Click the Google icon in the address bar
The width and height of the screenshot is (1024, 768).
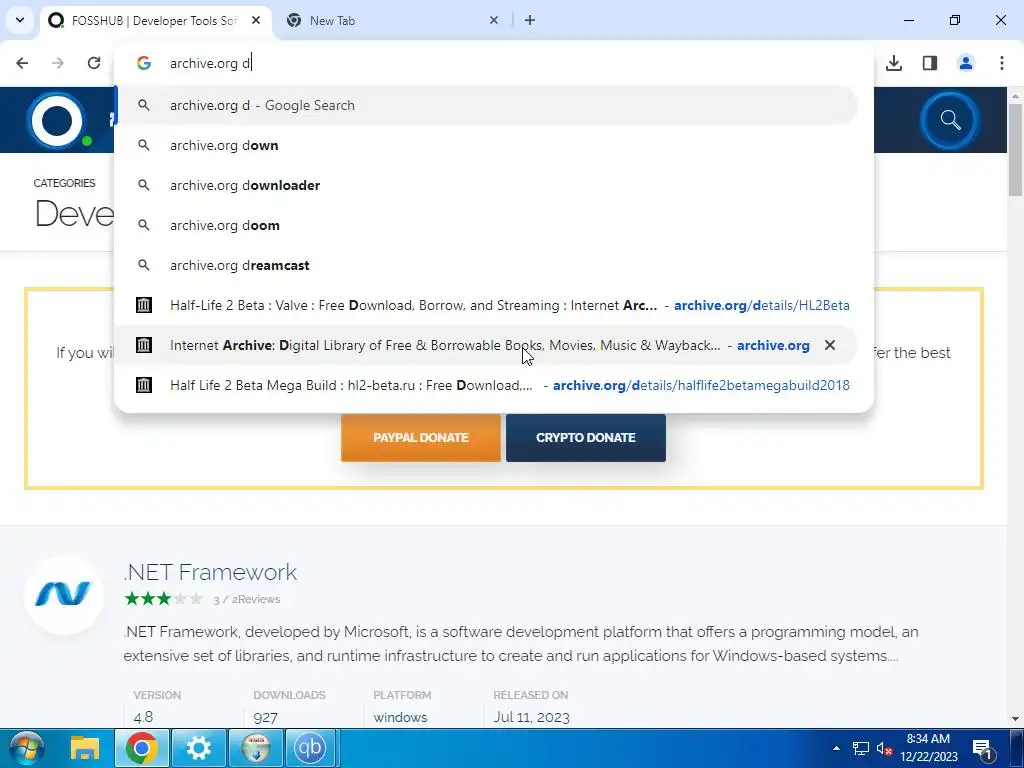(x=144, y=63)
